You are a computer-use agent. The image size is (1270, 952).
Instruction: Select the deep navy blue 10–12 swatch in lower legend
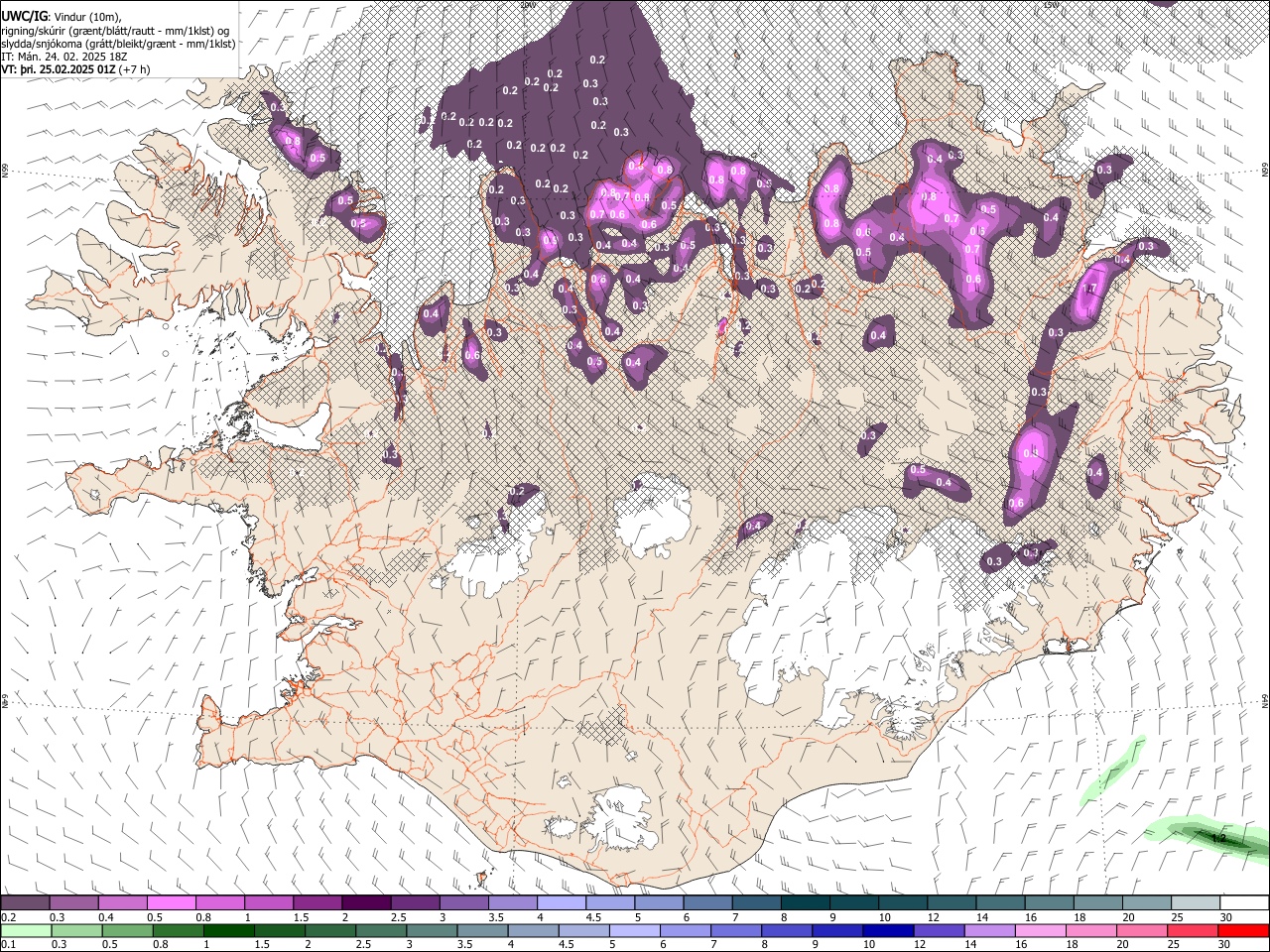pos(887,930)
